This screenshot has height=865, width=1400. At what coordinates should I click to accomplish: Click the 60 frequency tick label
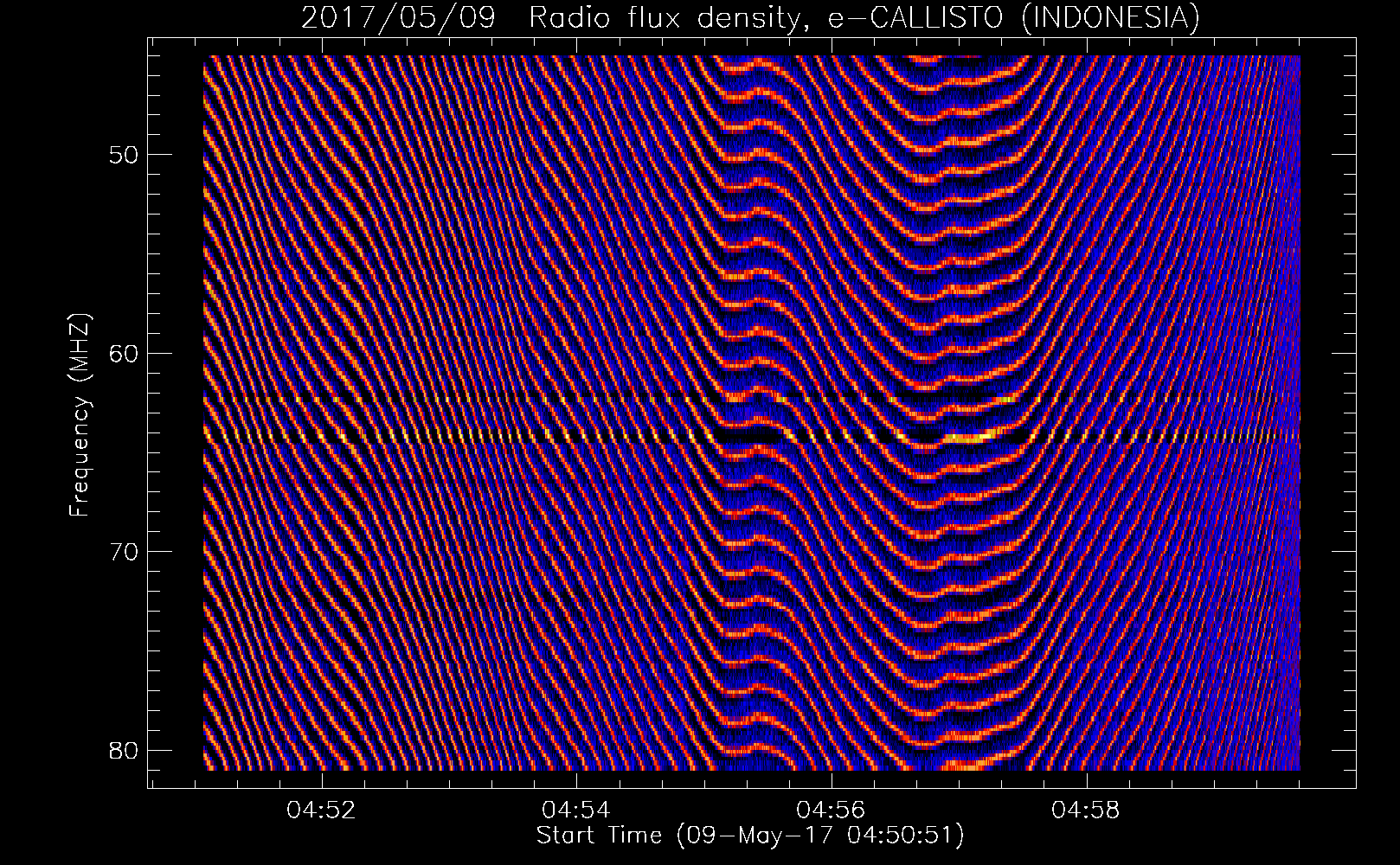[x=122, y=353]
